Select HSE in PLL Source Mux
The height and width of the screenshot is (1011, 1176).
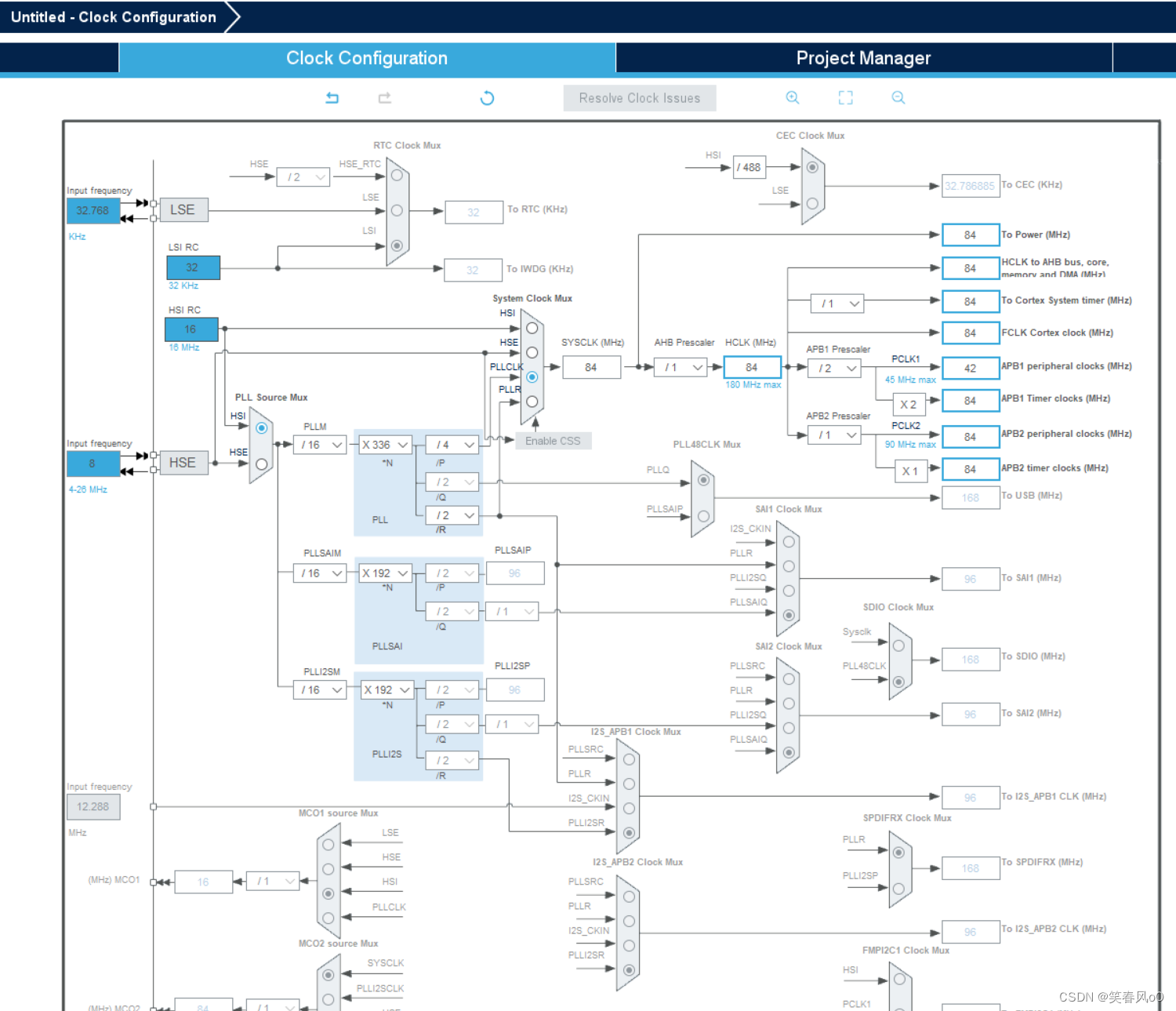coord(262,464)
